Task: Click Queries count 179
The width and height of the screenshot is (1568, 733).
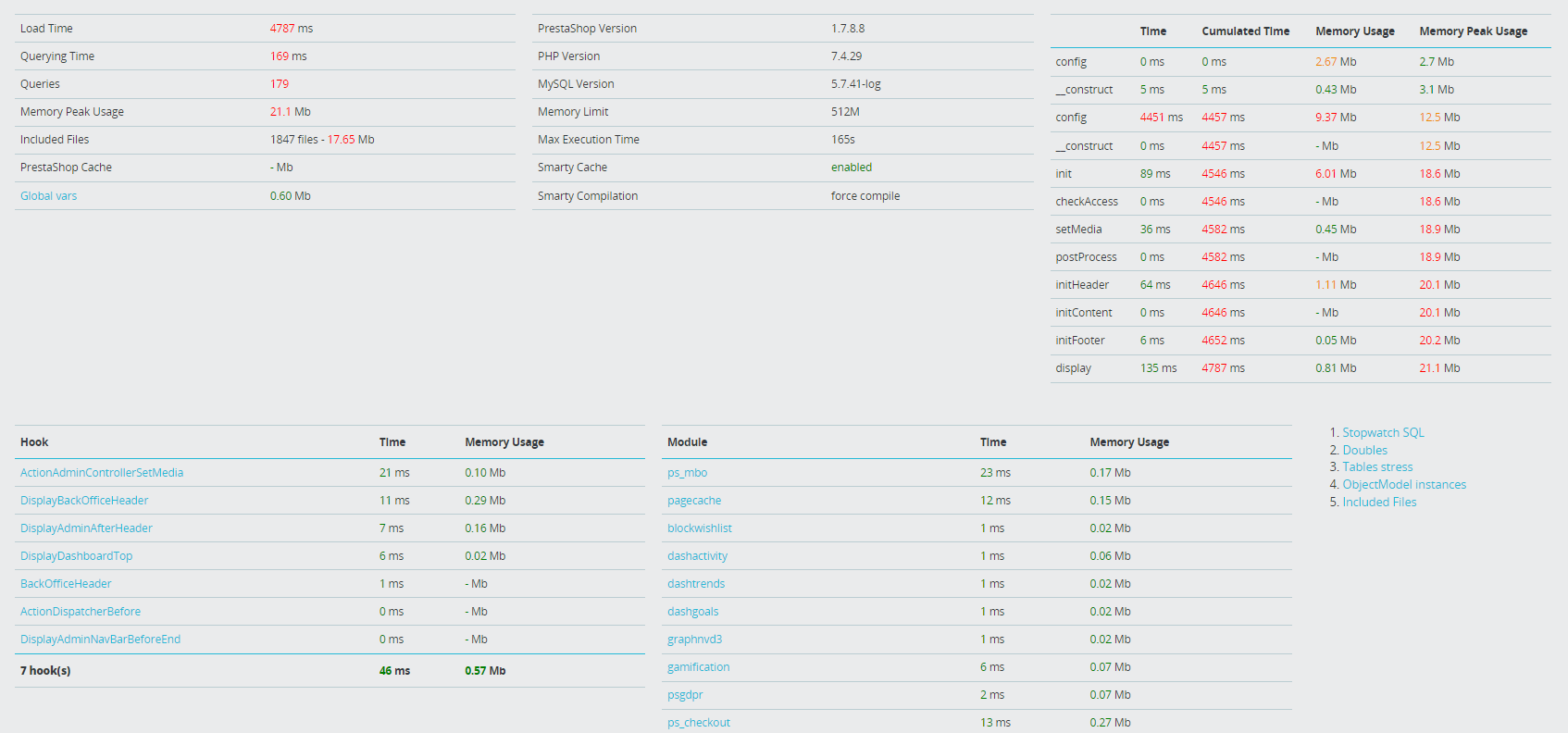Action: 280,84
